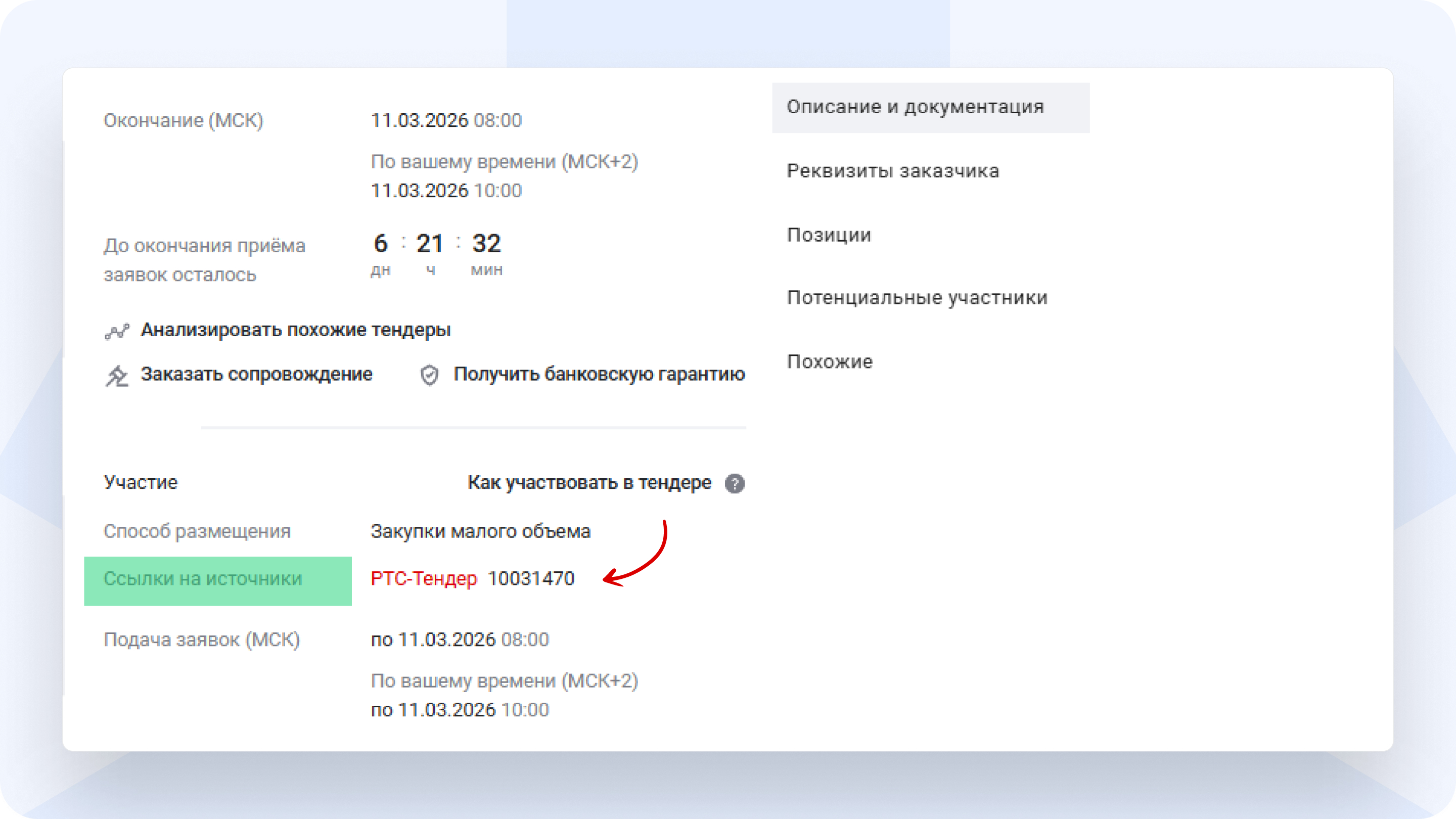Switch to the Реквизиты заказчика tab
Image resolution: width=1456 pixels, height=819 pixels.
893,171
